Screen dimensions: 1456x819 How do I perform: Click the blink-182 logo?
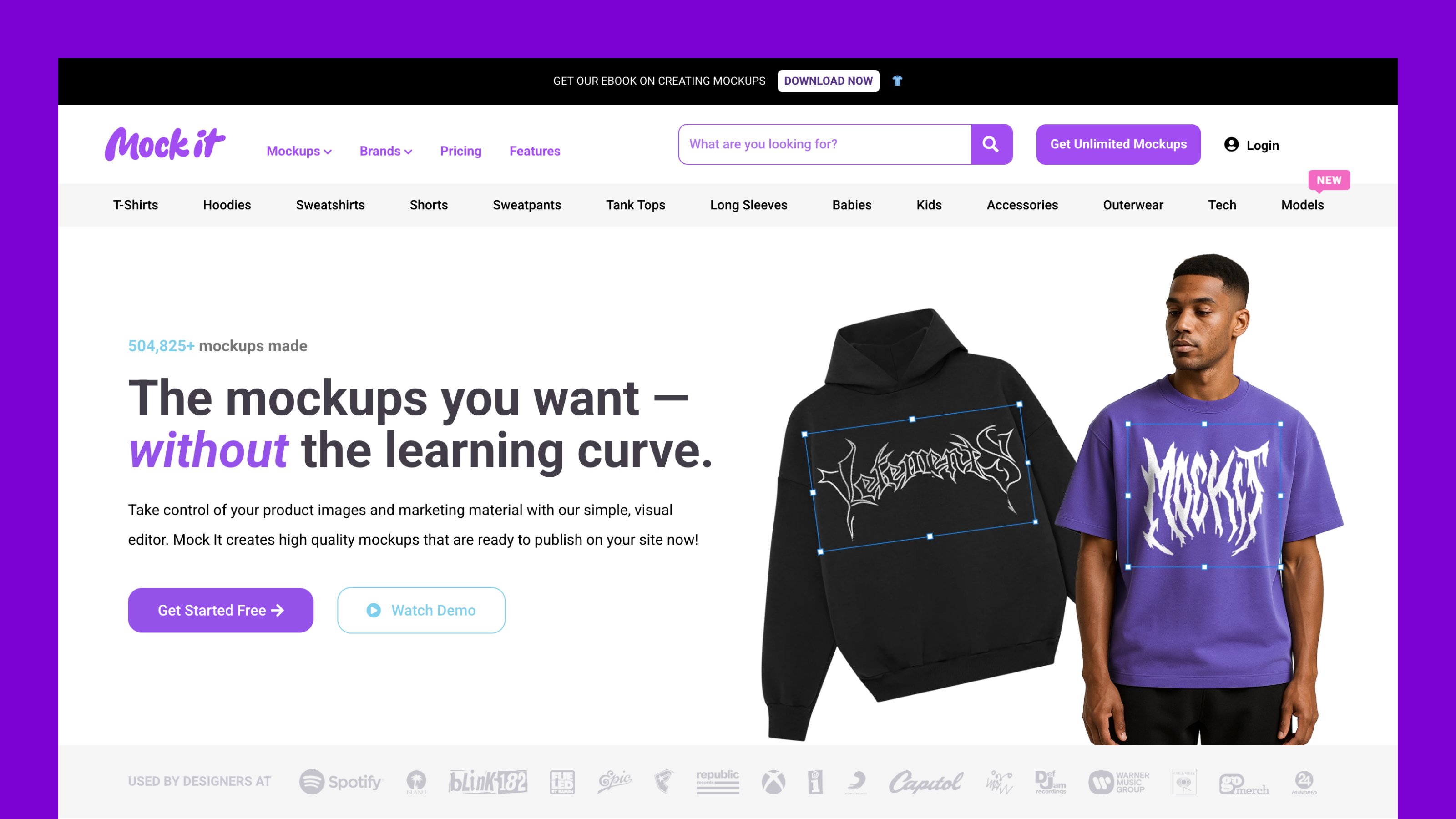[488, 782]
